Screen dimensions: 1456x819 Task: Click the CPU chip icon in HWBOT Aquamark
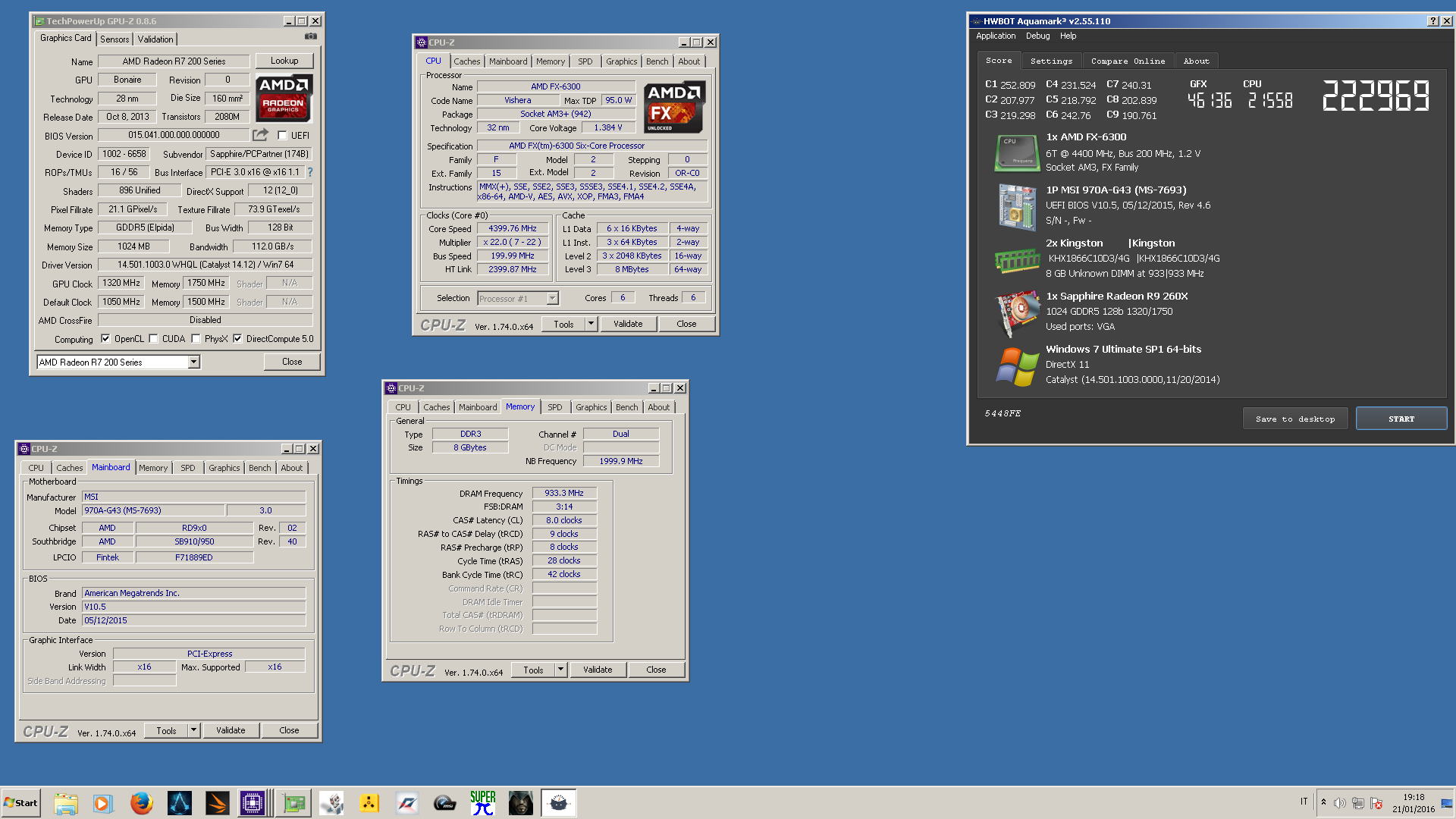pyautogui.click(x=1017, y=152)
